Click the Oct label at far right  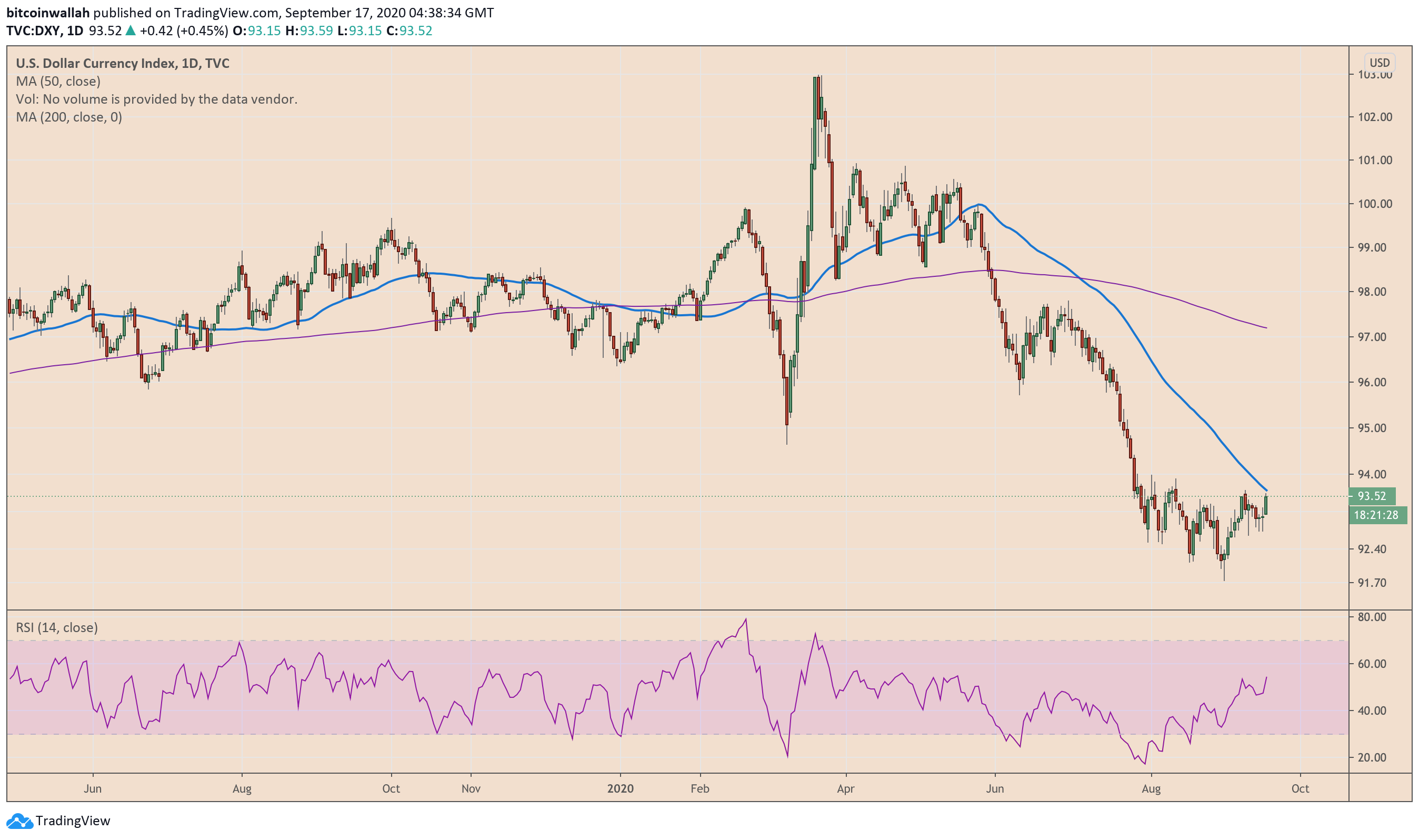coord(1300,789)
